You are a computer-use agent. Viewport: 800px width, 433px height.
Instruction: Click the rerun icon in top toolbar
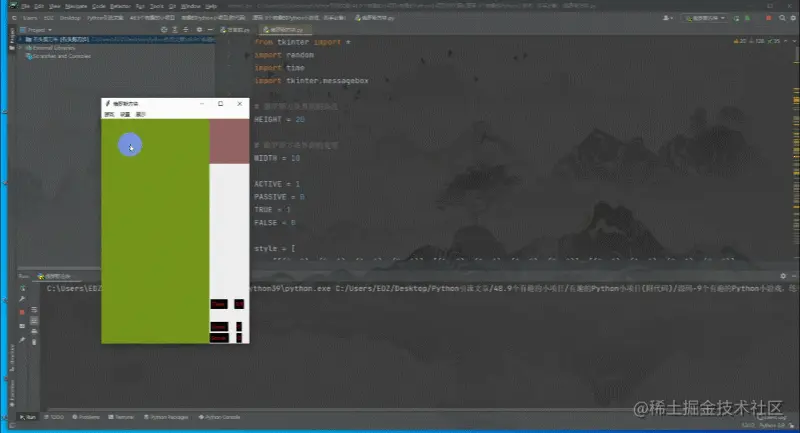pyautogui.click(x=736, y=18)
